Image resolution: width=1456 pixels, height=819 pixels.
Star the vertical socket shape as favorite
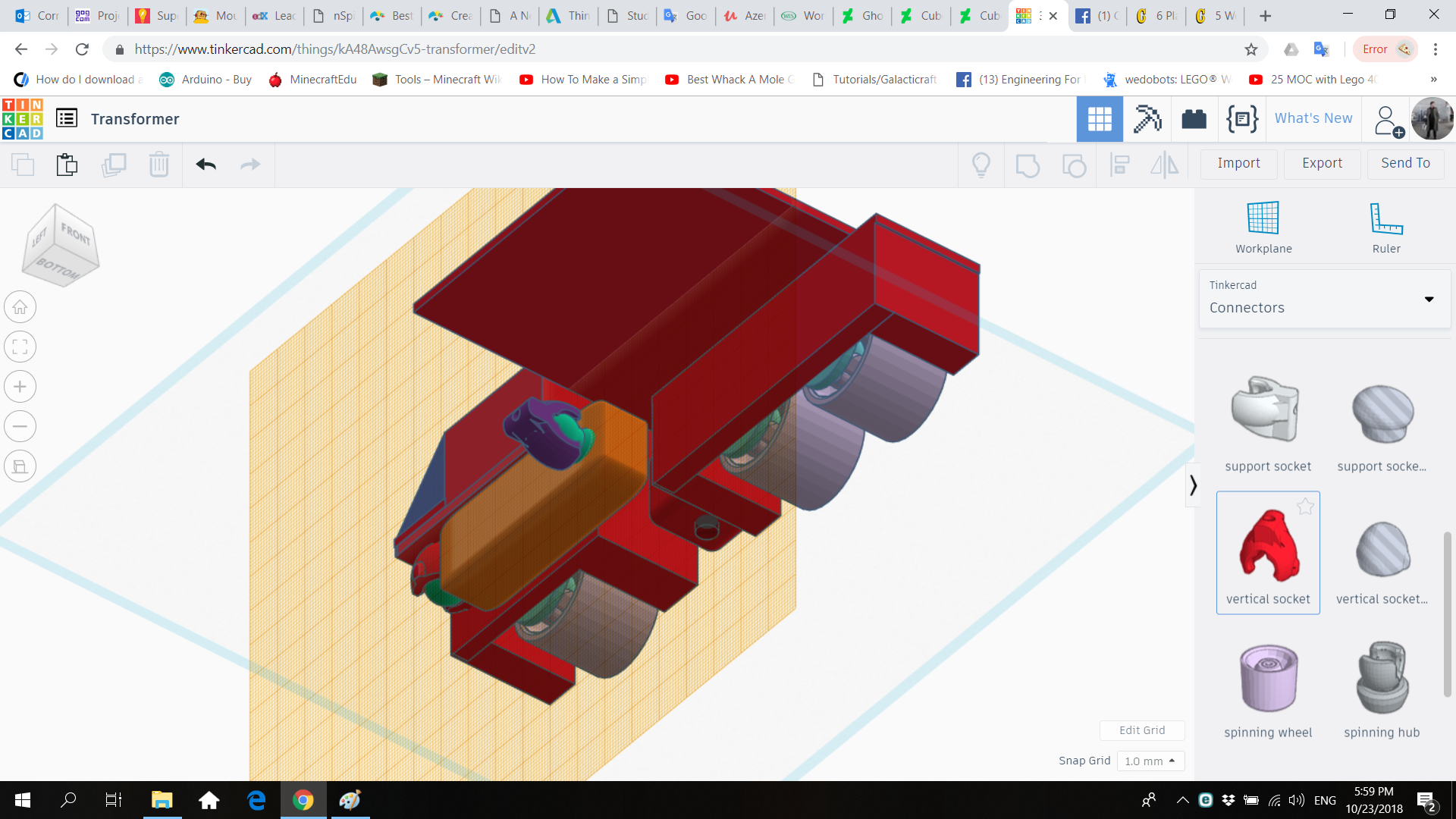(1306, 507)
